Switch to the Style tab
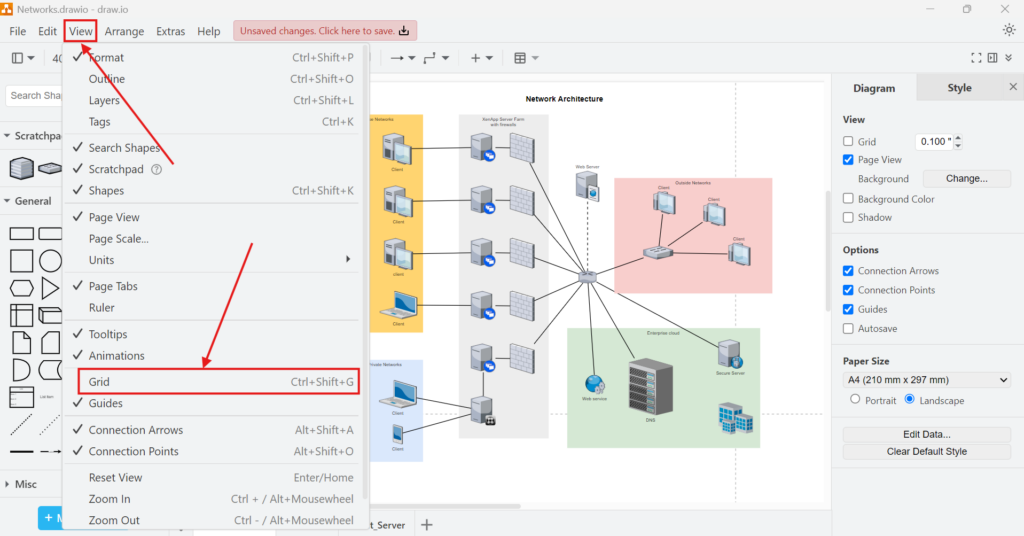The height and width of the screenshot is (536, 1024). 959,88
